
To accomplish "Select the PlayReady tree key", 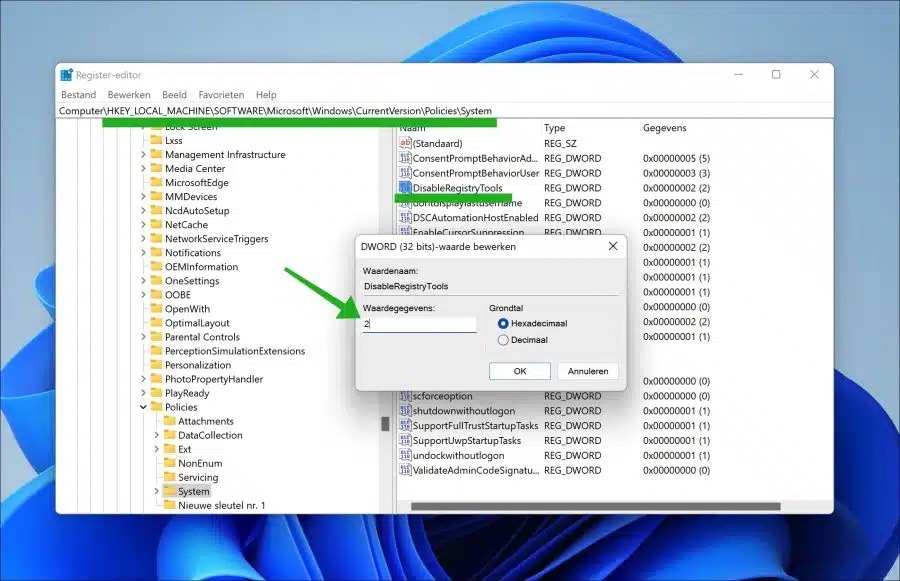I will pos(187,393).
